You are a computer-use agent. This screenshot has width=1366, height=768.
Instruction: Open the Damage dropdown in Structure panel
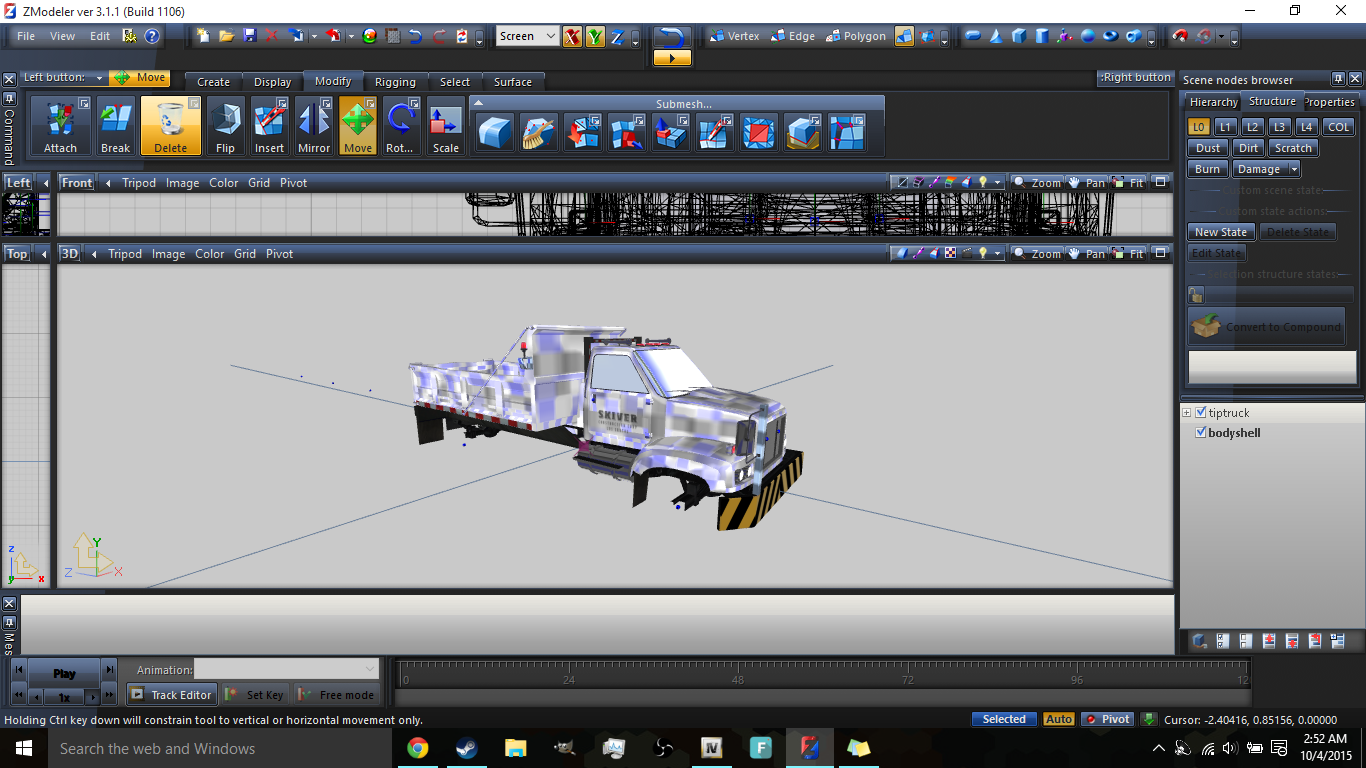(x=1265, y=169)
